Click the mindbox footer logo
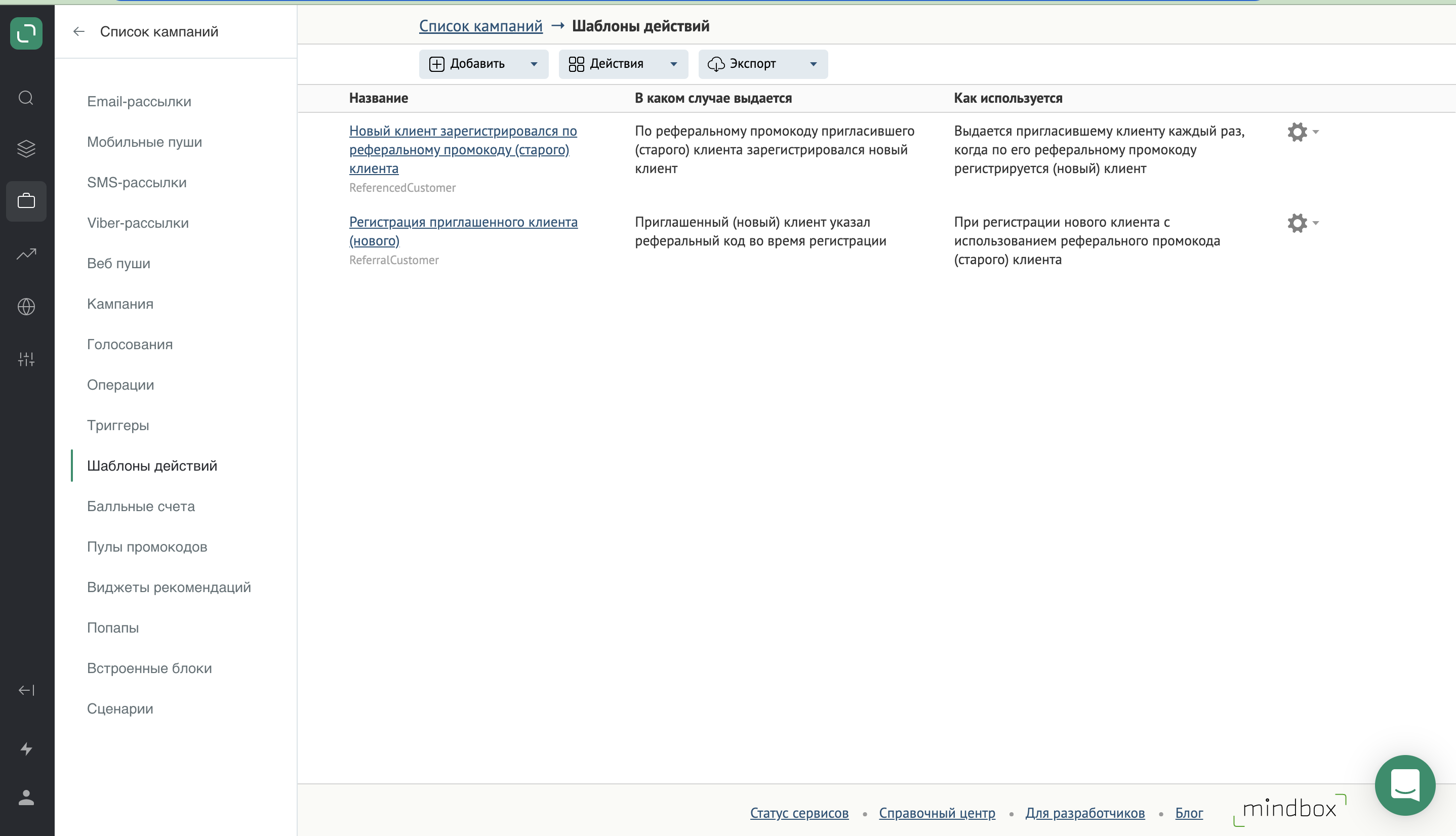This screenshot has width=1456, height=836. 1289,810
